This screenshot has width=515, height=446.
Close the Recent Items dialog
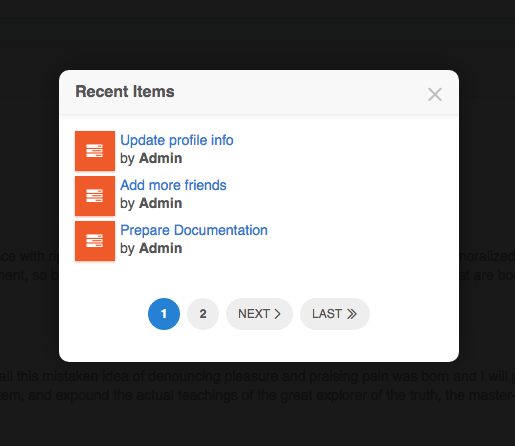[x=435, y=94]
